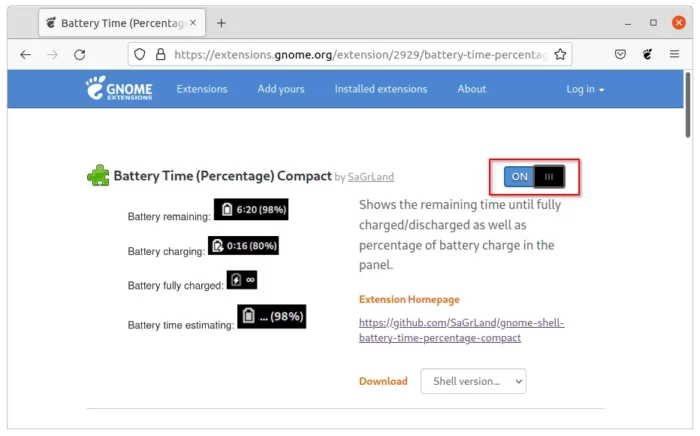Reload the page with the refresh icon
700x436 pixels.
[x=80, y=54]
